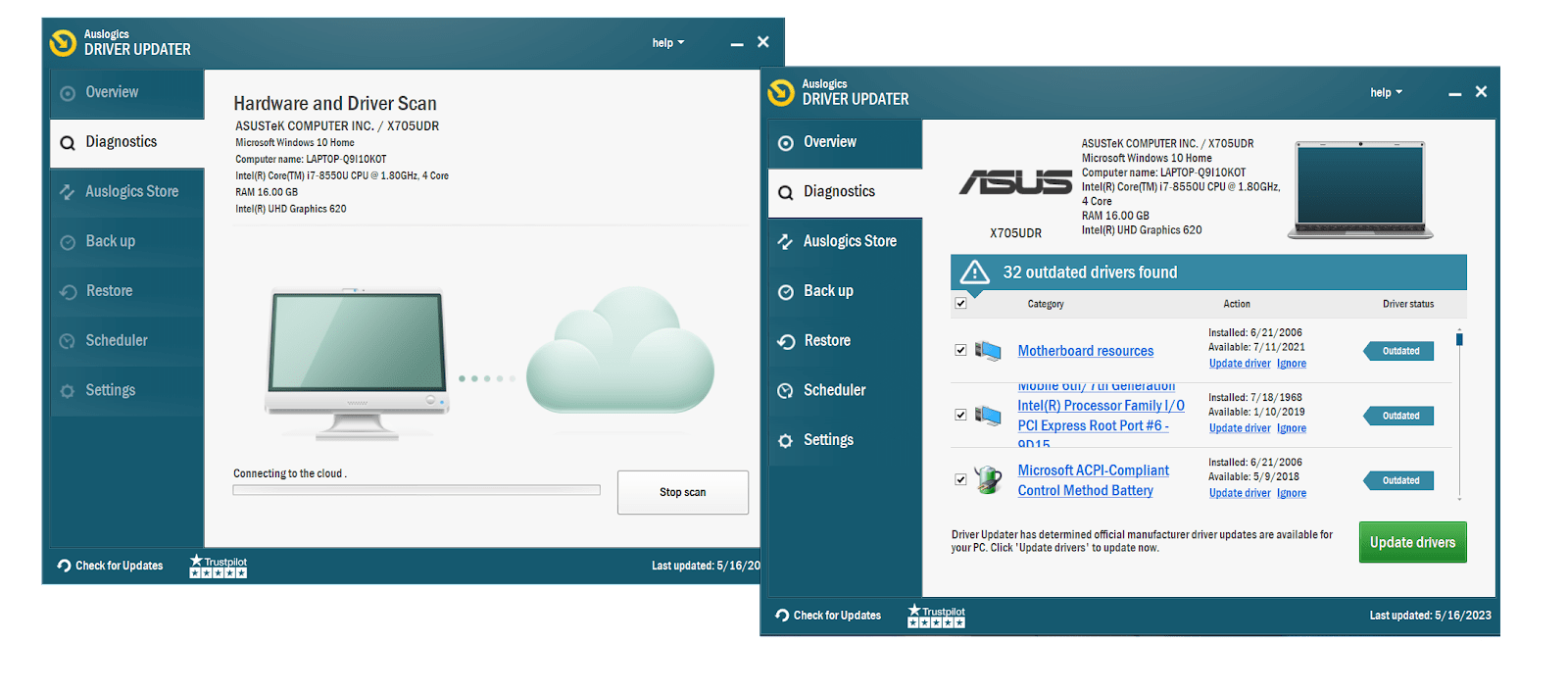
Task: Click the cloud illustration in the left window
Action: [x=620, y=349]
